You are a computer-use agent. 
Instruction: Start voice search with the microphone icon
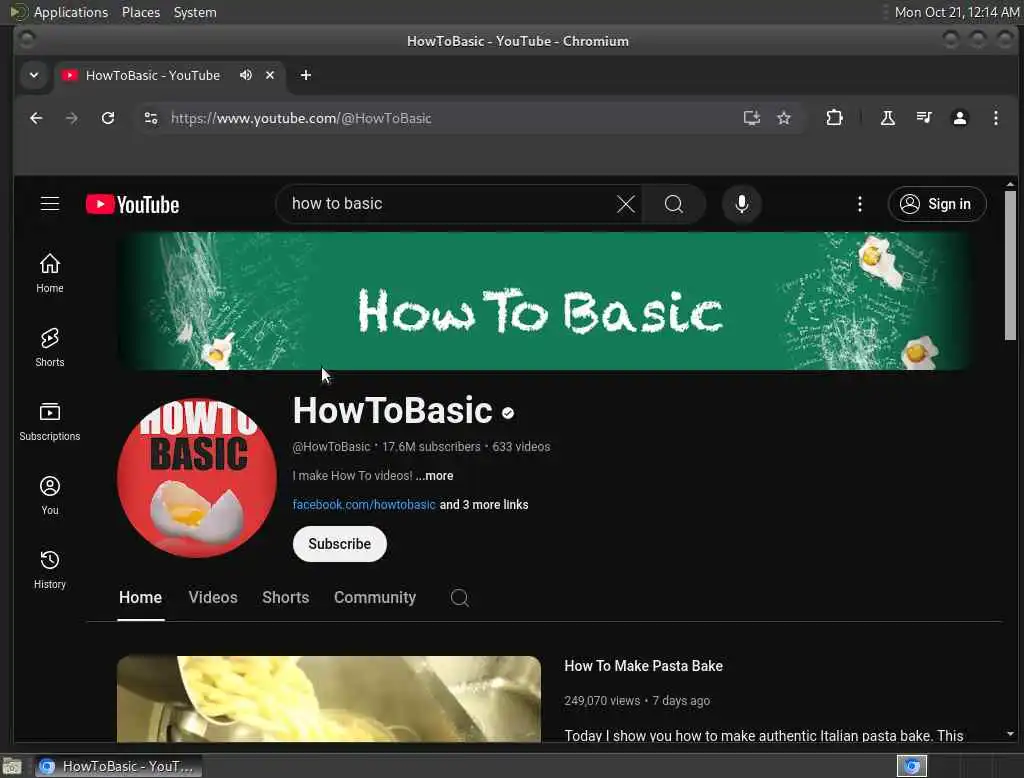(741, 204)
